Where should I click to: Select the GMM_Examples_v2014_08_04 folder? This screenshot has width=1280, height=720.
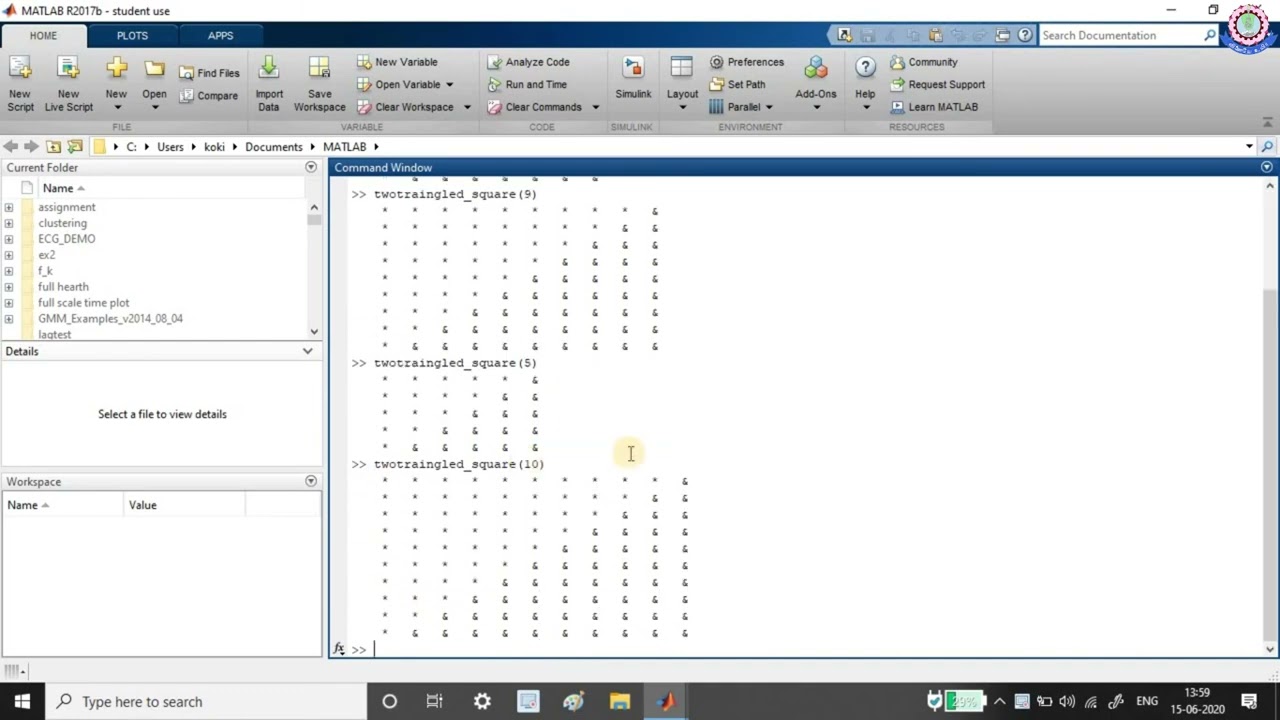coord(110,319)
